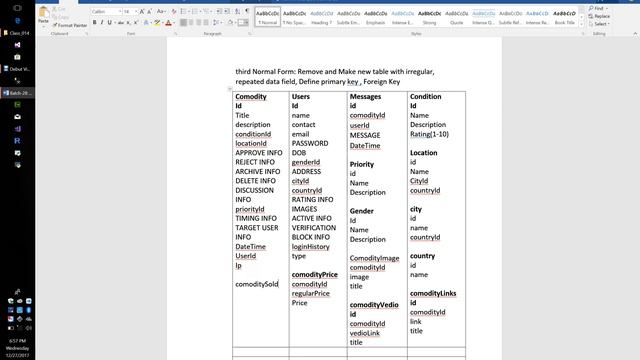Image resolution: width=640 pixels, height=360 pixels.
Task: Expand the Paste options arrow
Action: 43,26
